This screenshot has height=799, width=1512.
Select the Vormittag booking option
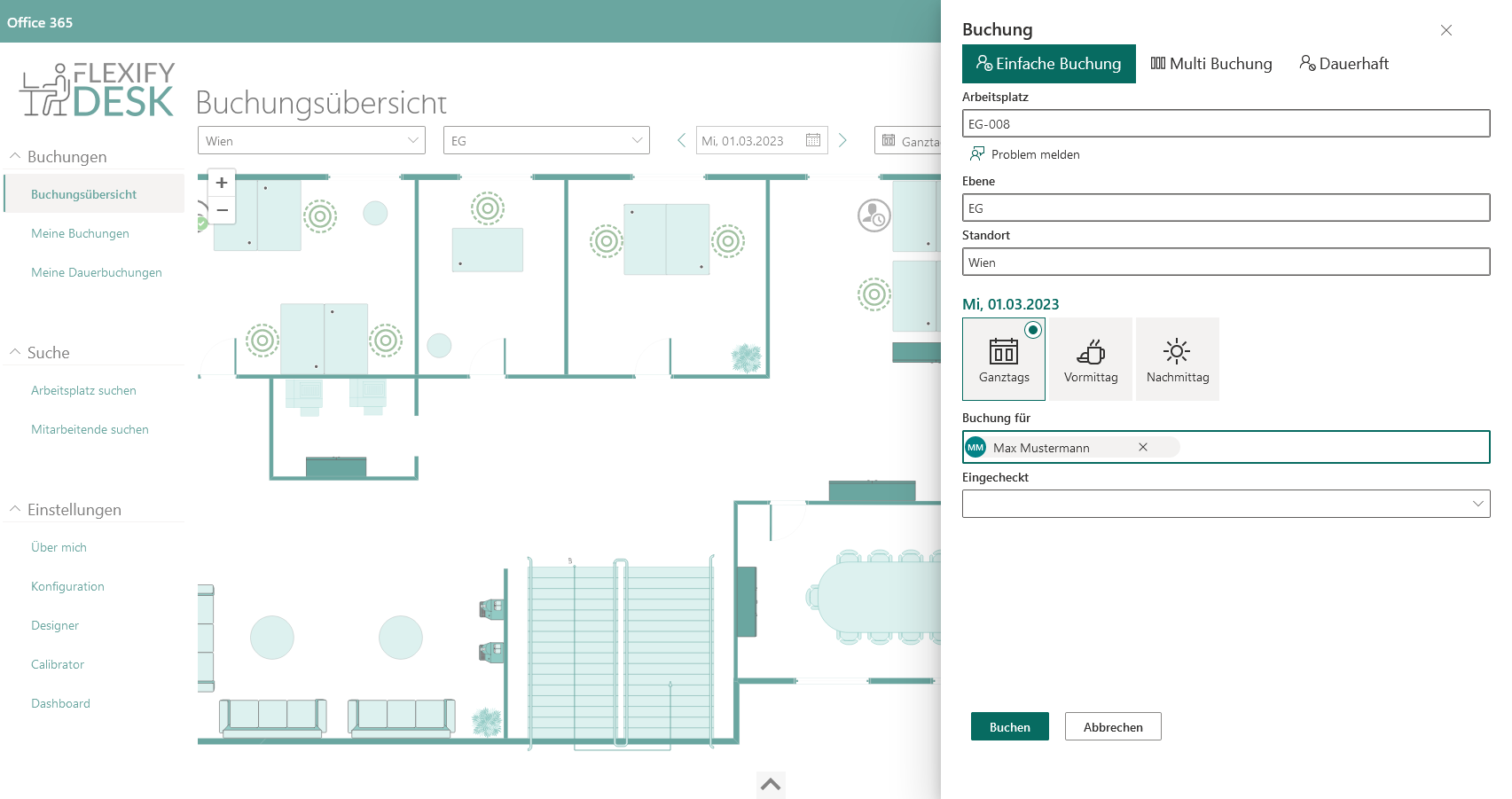point(1090,358)
